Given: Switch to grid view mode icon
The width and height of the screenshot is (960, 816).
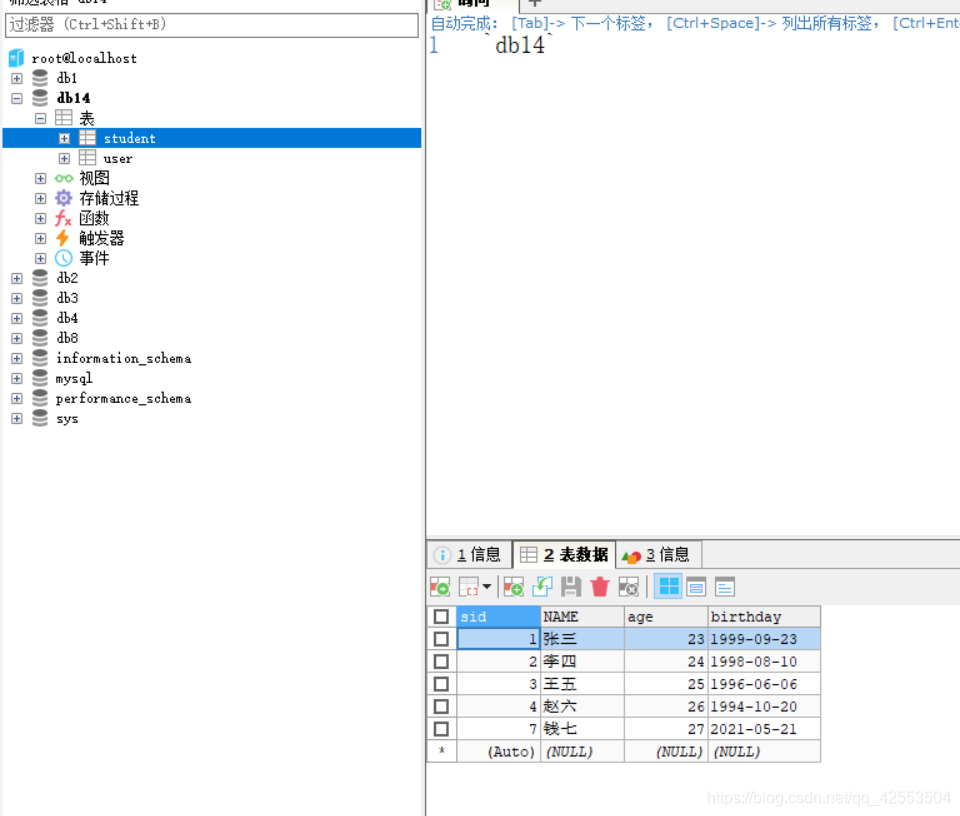Looking at the screenshot, I should 669,586.
